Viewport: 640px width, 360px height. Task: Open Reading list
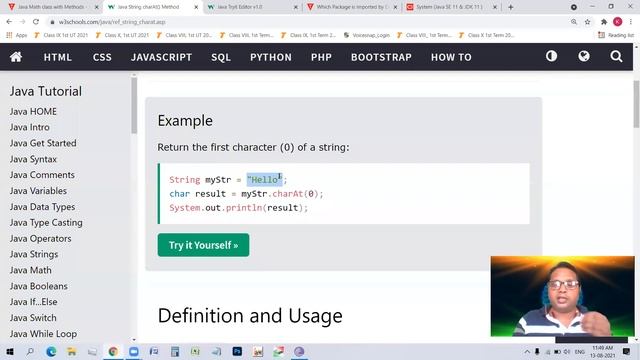pyautogui.click(x=616, y=36)
